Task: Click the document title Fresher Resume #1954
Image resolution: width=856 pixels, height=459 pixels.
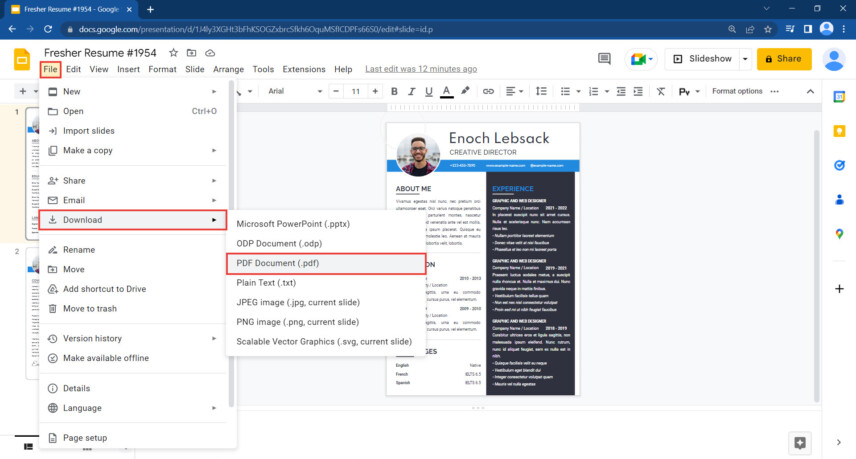Action: (x=100, y=53)
